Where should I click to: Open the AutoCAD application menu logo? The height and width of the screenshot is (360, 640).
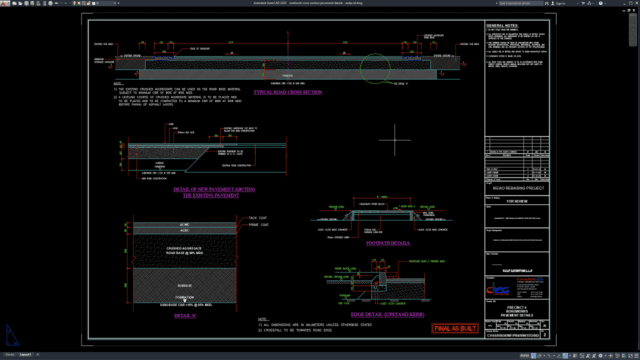(x=5, y=3)
